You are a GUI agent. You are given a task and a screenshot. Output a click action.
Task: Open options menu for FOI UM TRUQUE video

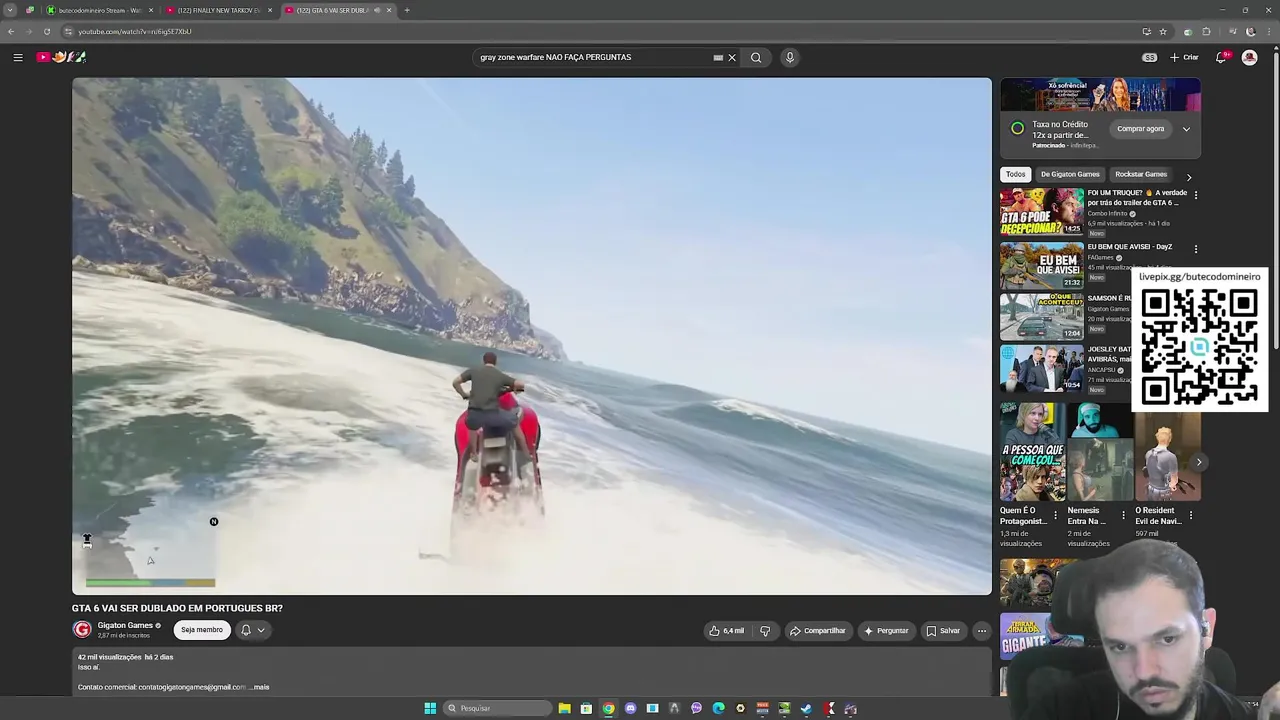1196,195
